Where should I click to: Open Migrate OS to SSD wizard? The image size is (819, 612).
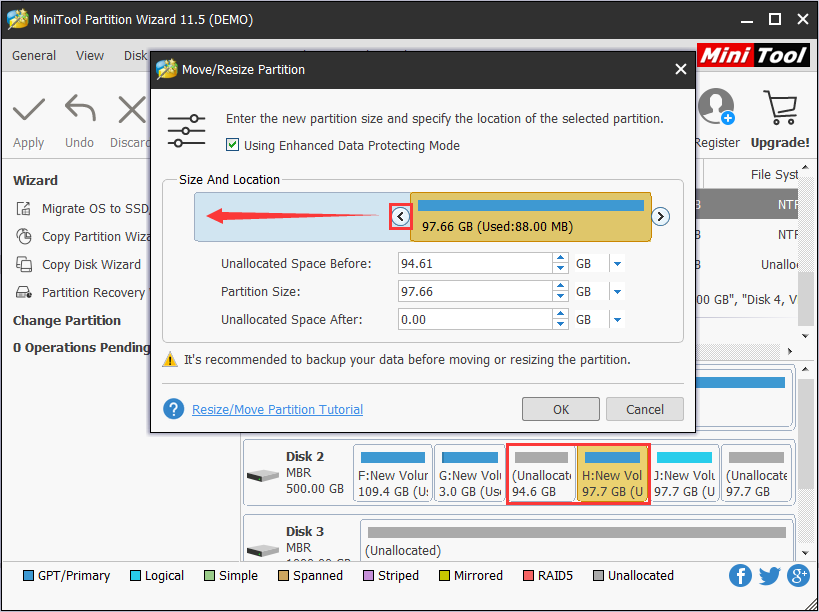tap(83, 209)
